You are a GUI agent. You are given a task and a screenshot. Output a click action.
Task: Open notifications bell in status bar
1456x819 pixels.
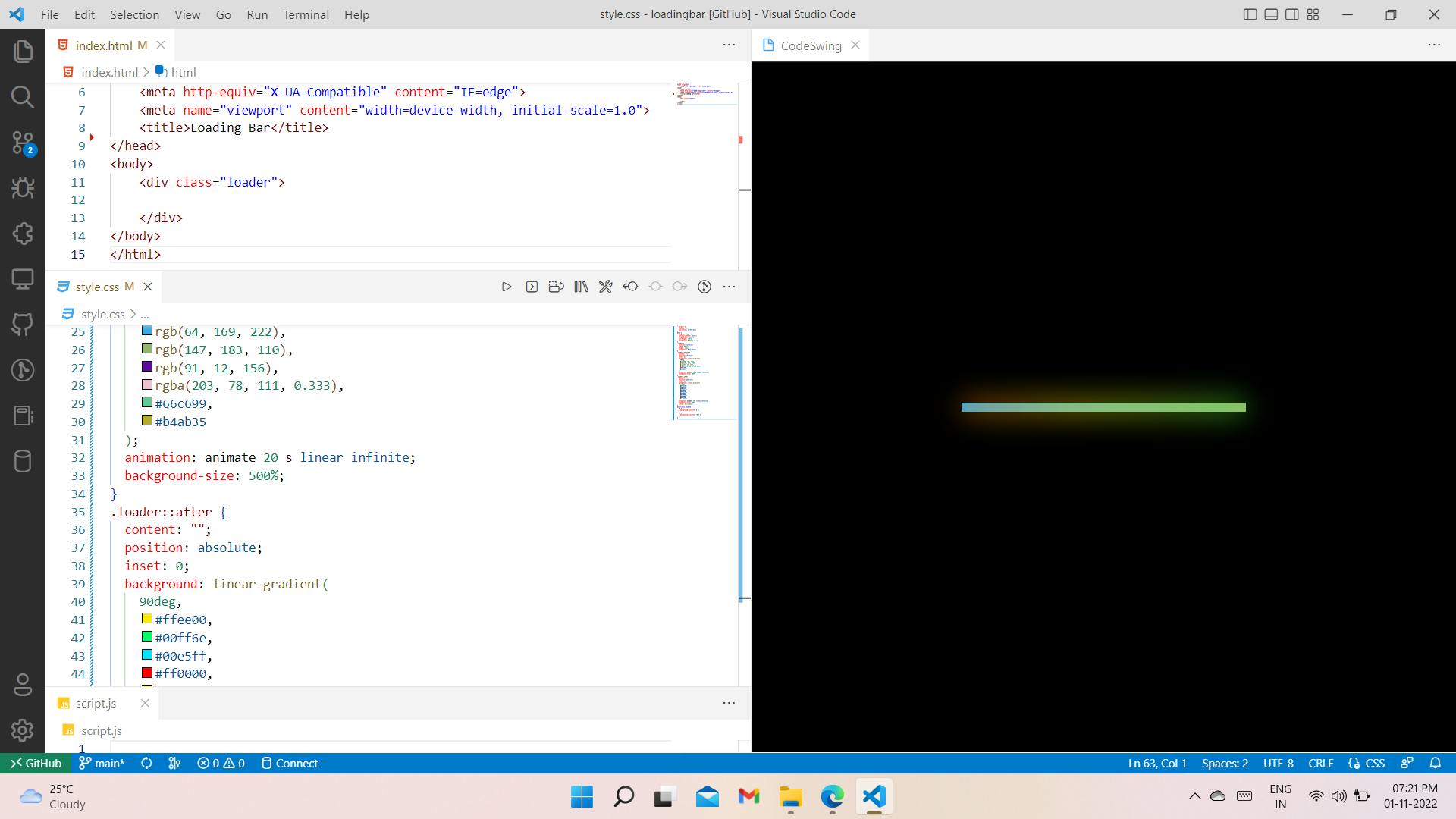[x=1436, y=764]
